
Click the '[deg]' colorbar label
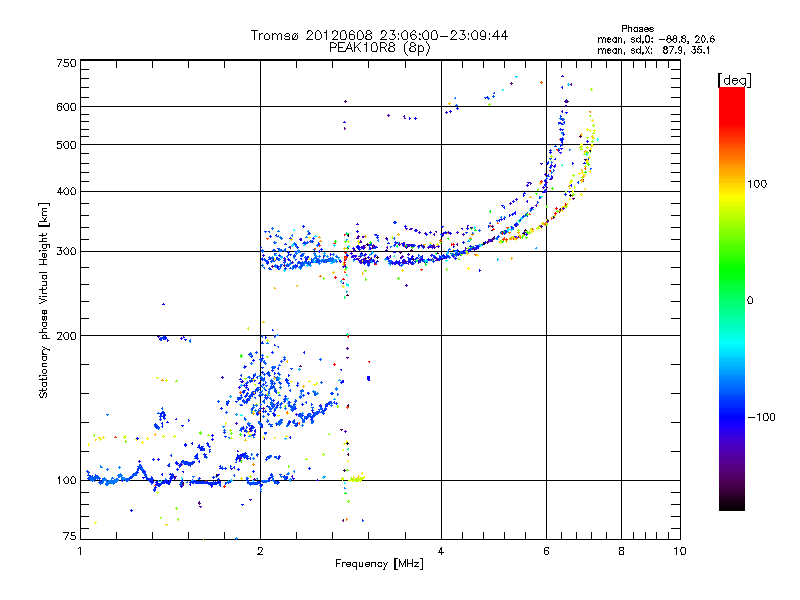pos(734,80)
